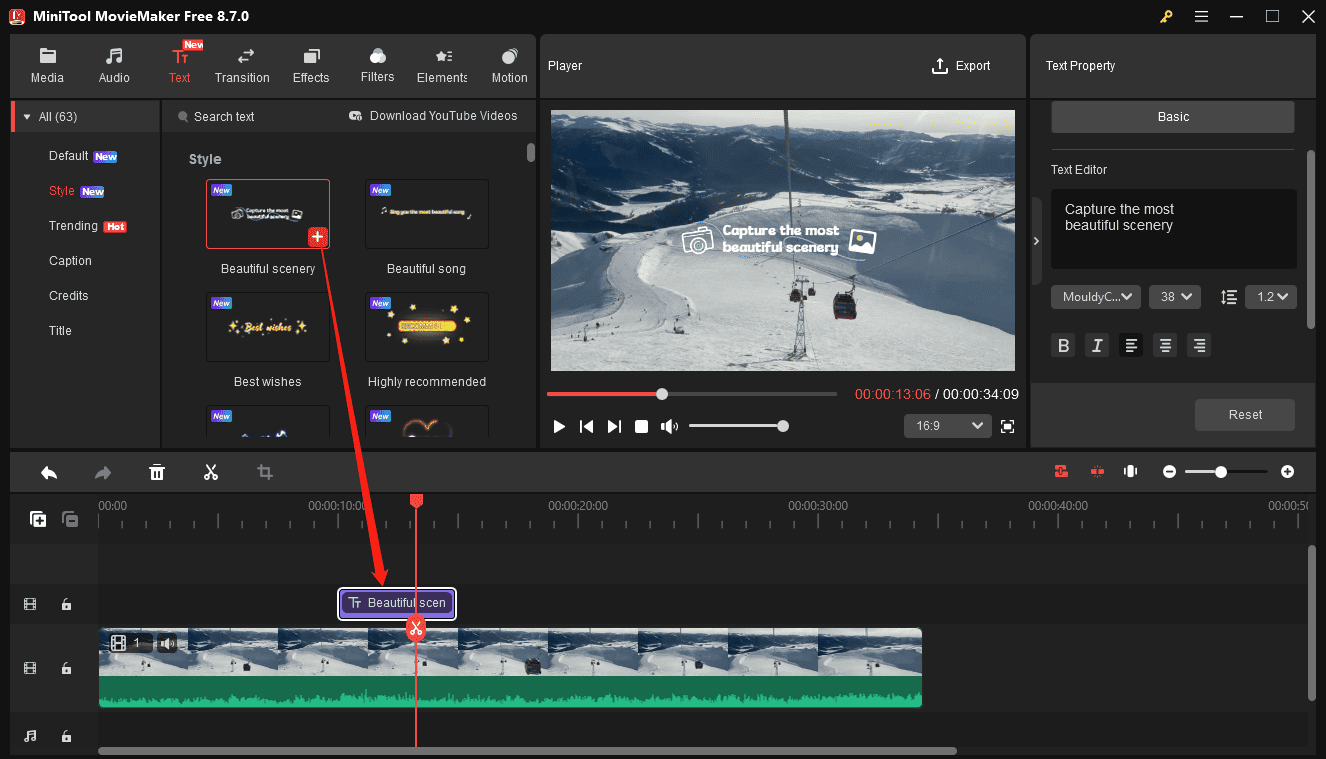Open the Motion tab
This screenshot has width=1326, height=759.
point(509,66)
